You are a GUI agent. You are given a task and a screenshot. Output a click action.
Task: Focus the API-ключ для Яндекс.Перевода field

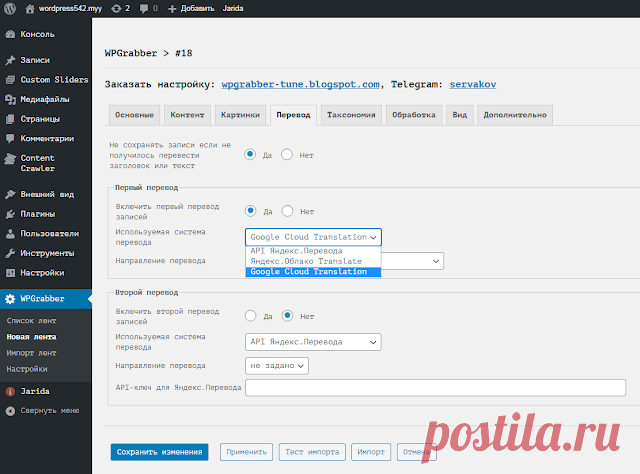point(436,387)
